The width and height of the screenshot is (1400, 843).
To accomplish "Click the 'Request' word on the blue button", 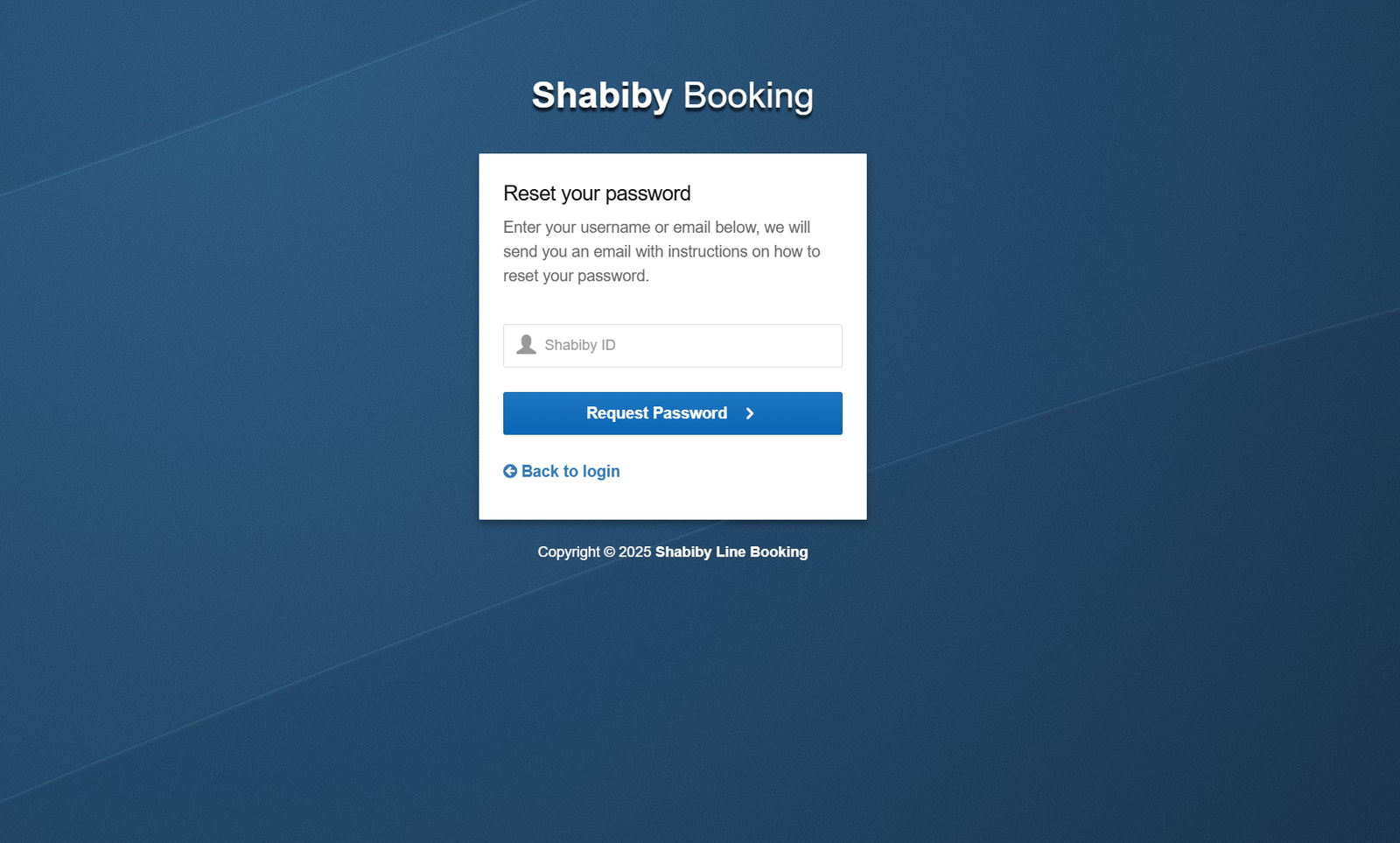I will [617, 413].
